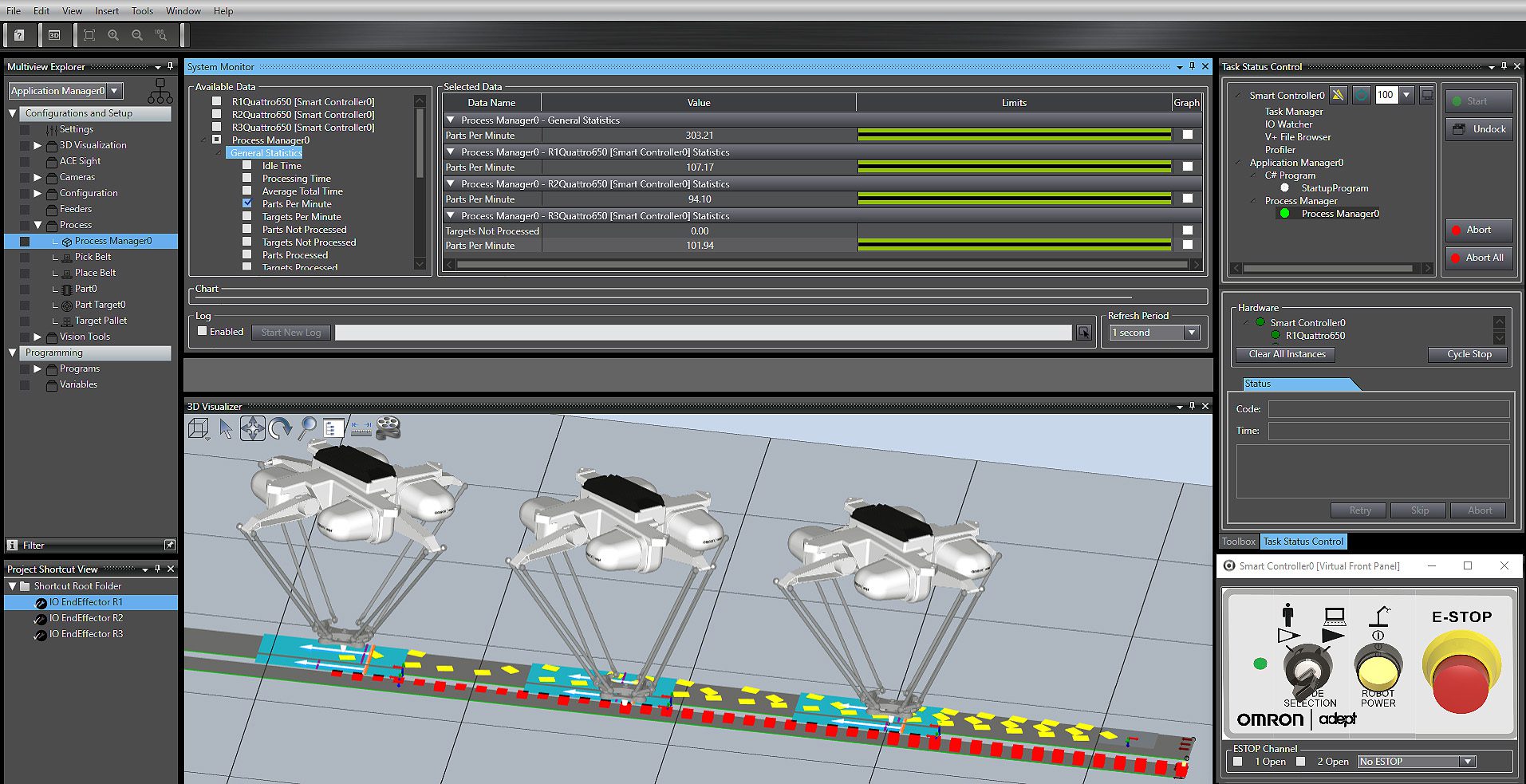The image size is (1526, 784).
Task: Switch to the Toolbox tab
Action: [x=1238, y=542]
